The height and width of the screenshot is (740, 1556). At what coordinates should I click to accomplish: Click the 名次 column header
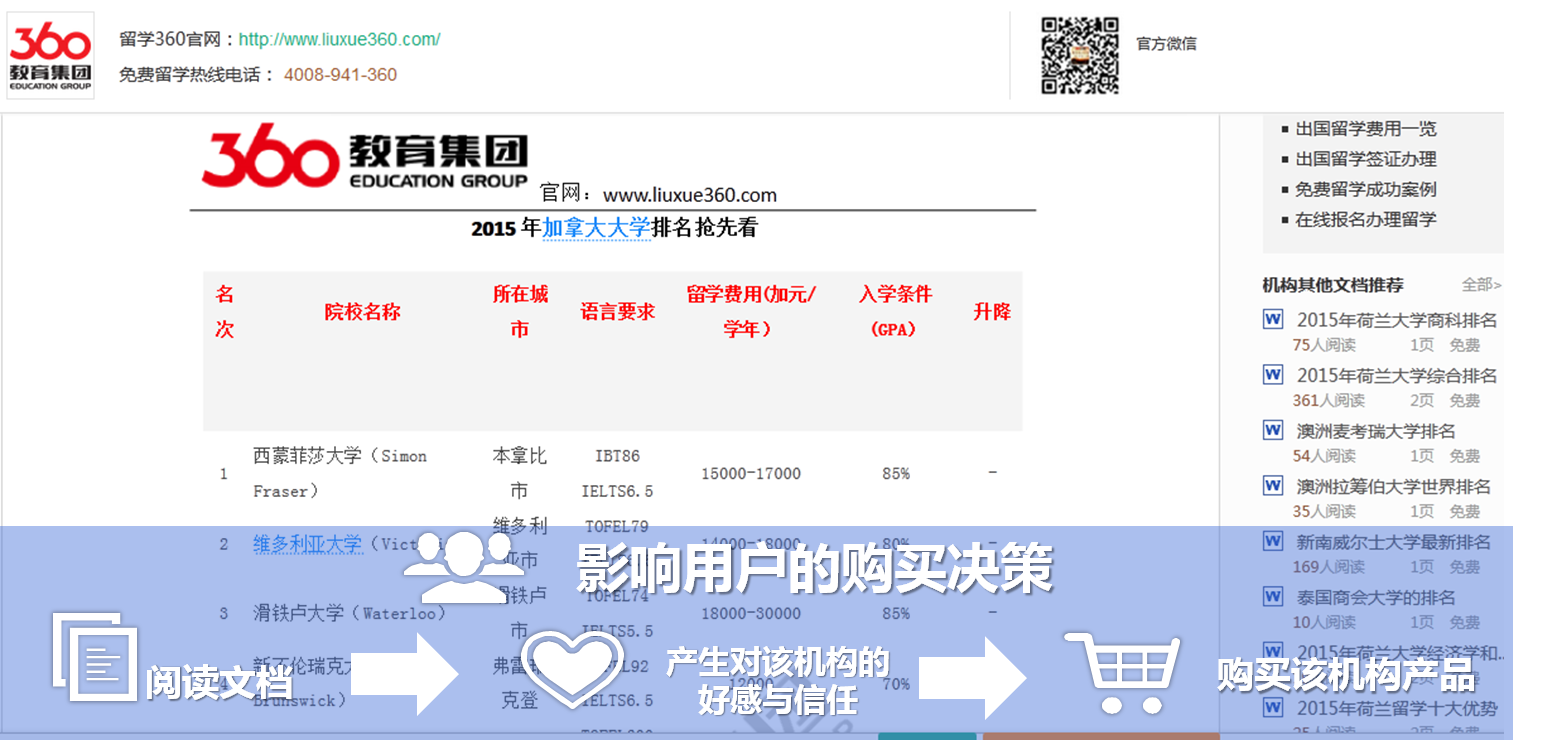pyautogui.click(x=225, y=312)
